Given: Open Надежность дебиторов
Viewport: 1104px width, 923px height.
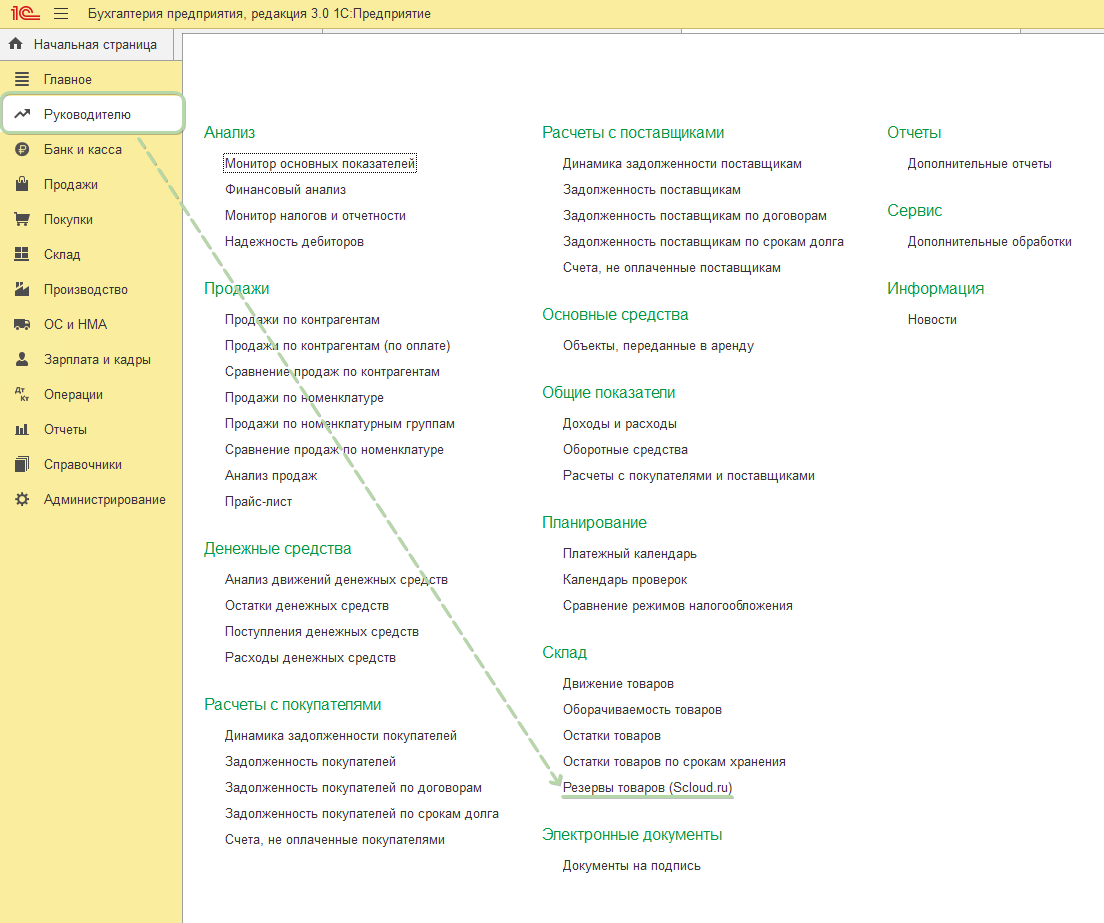Looking at the screenshot, I should (x=294, y=241).
